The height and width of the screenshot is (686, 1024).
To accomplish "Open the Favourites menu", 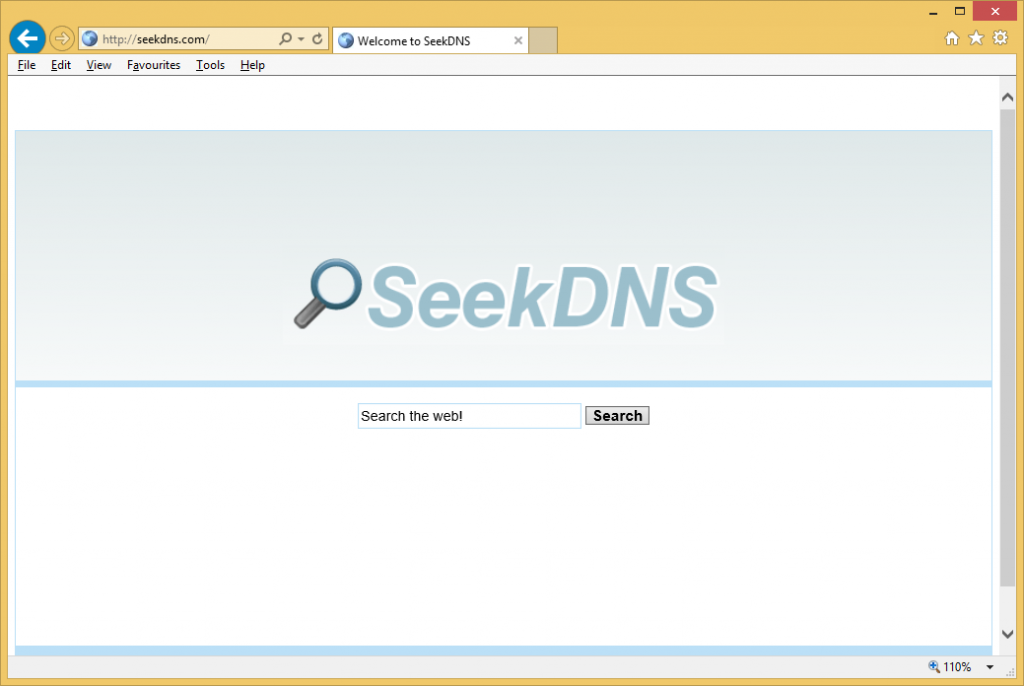I will pos(153,65).
